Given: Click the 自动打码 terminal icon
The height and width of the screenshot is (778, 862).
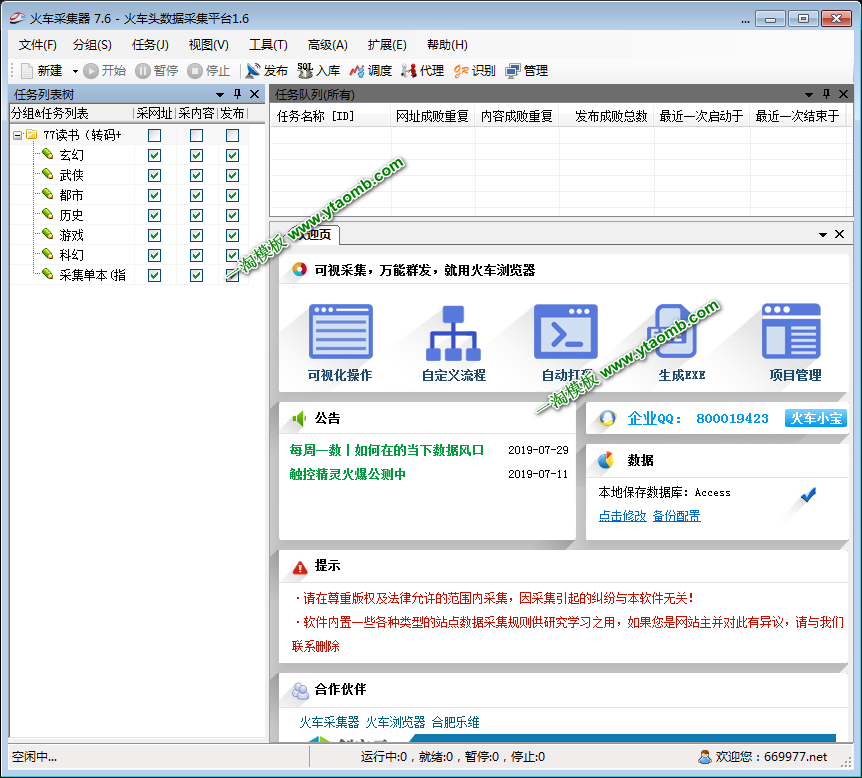Looking at the screenshot, I should point(566,332).
